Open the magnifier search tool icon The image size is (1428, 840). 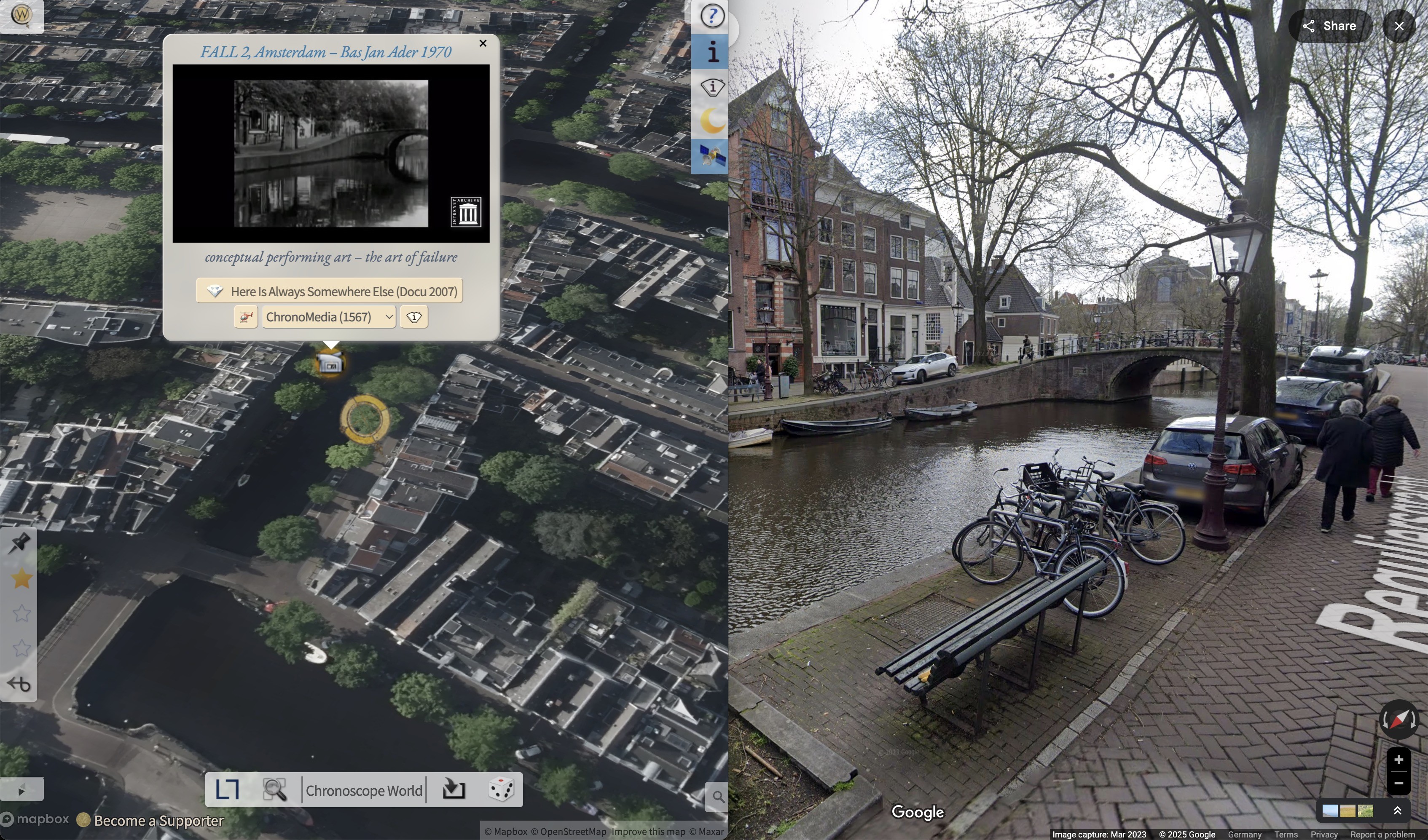pyautogui.click(x=275, y=789)
